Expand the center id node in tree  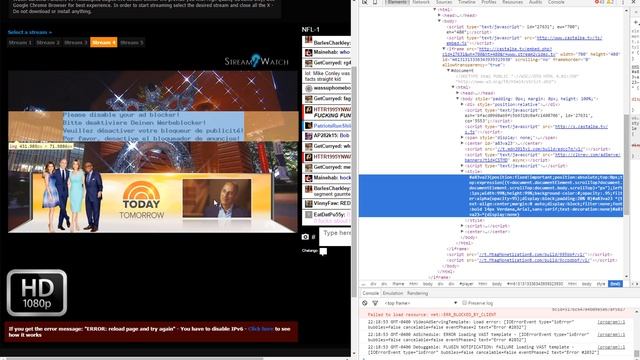point(462,143)
